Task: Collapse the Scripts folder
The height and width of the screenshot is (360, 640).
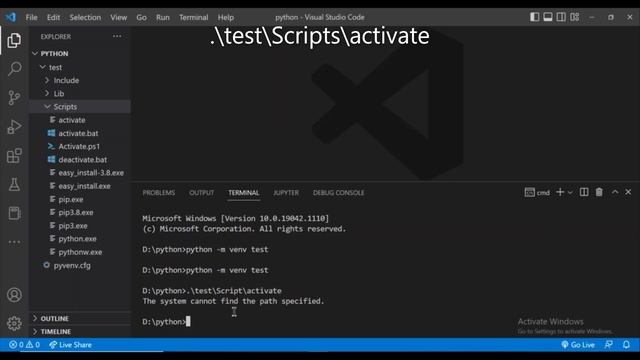Action: [x=80, y=107]
